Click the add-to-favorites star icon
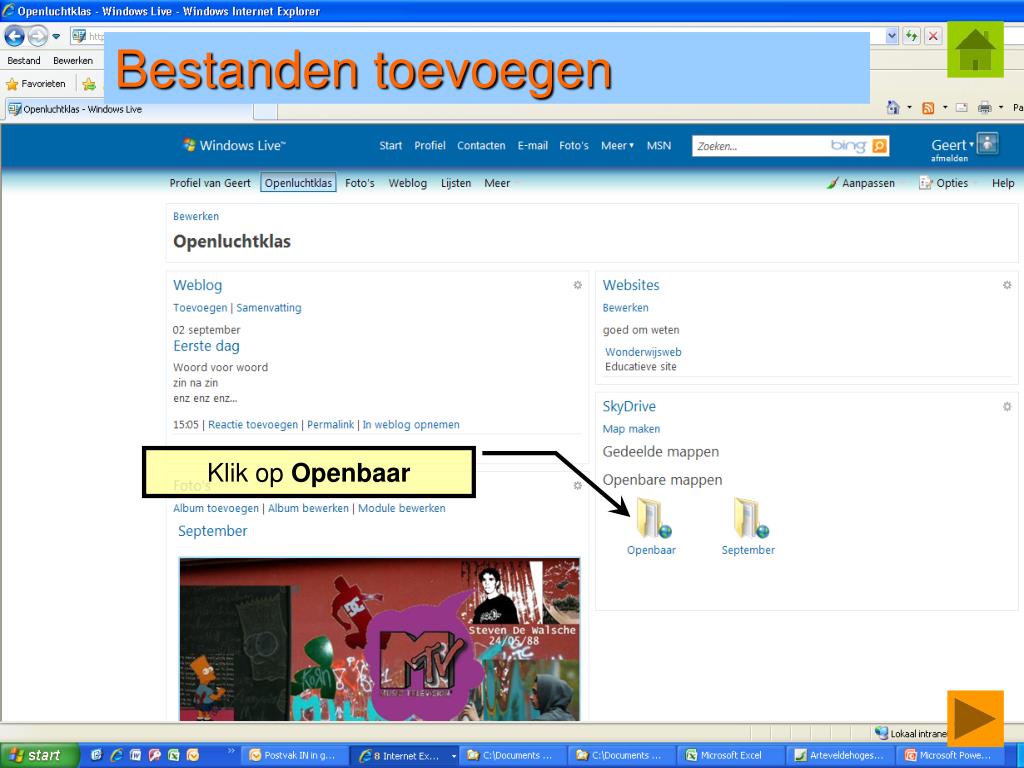The image size is (1024, 768). coord(89,84)
